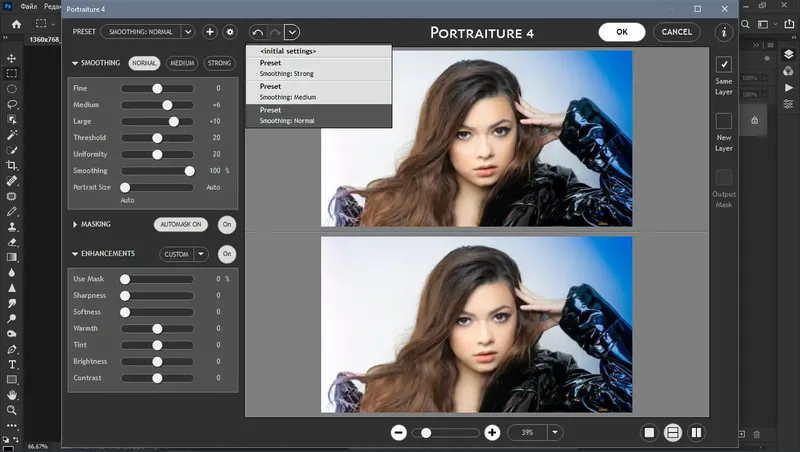Enable the New Layer checkbox
800x452 pixels.
click(724, 120)
